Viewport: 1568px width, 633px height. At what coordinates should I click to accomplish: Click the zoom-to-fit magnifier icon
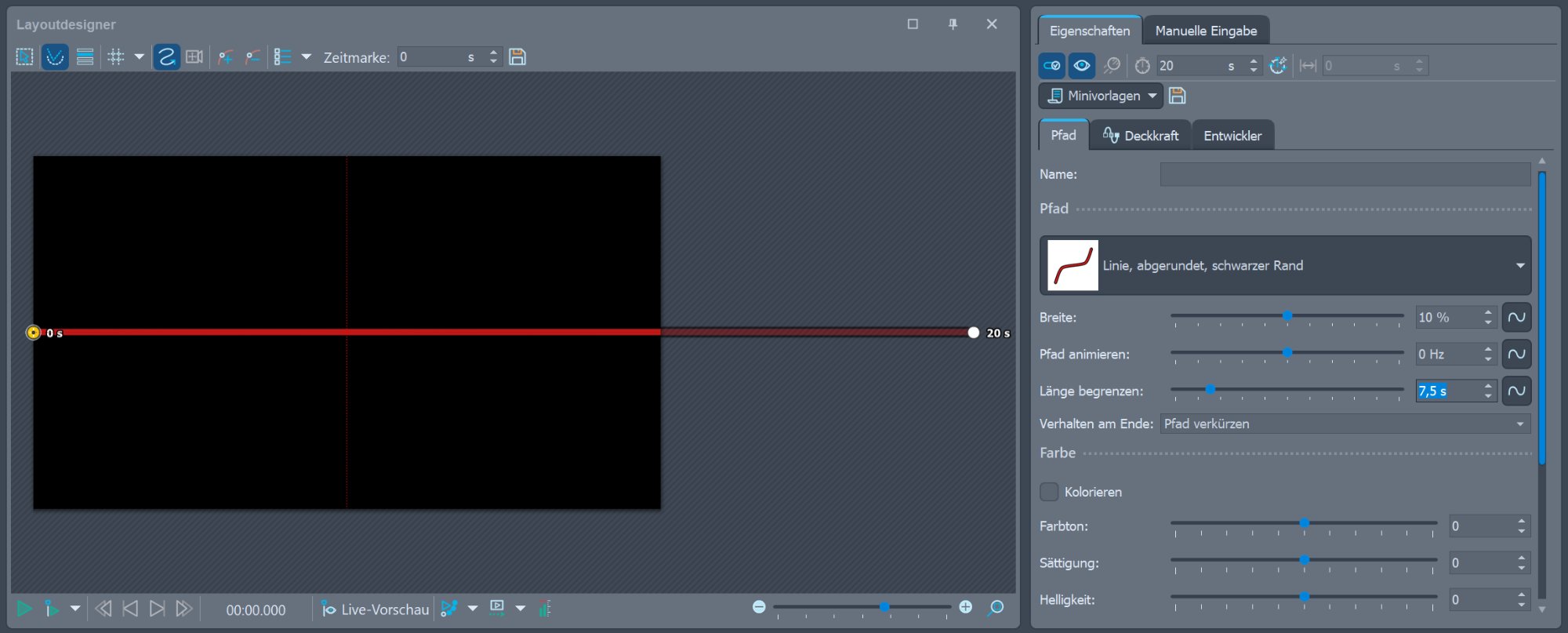tap(996, 608)
